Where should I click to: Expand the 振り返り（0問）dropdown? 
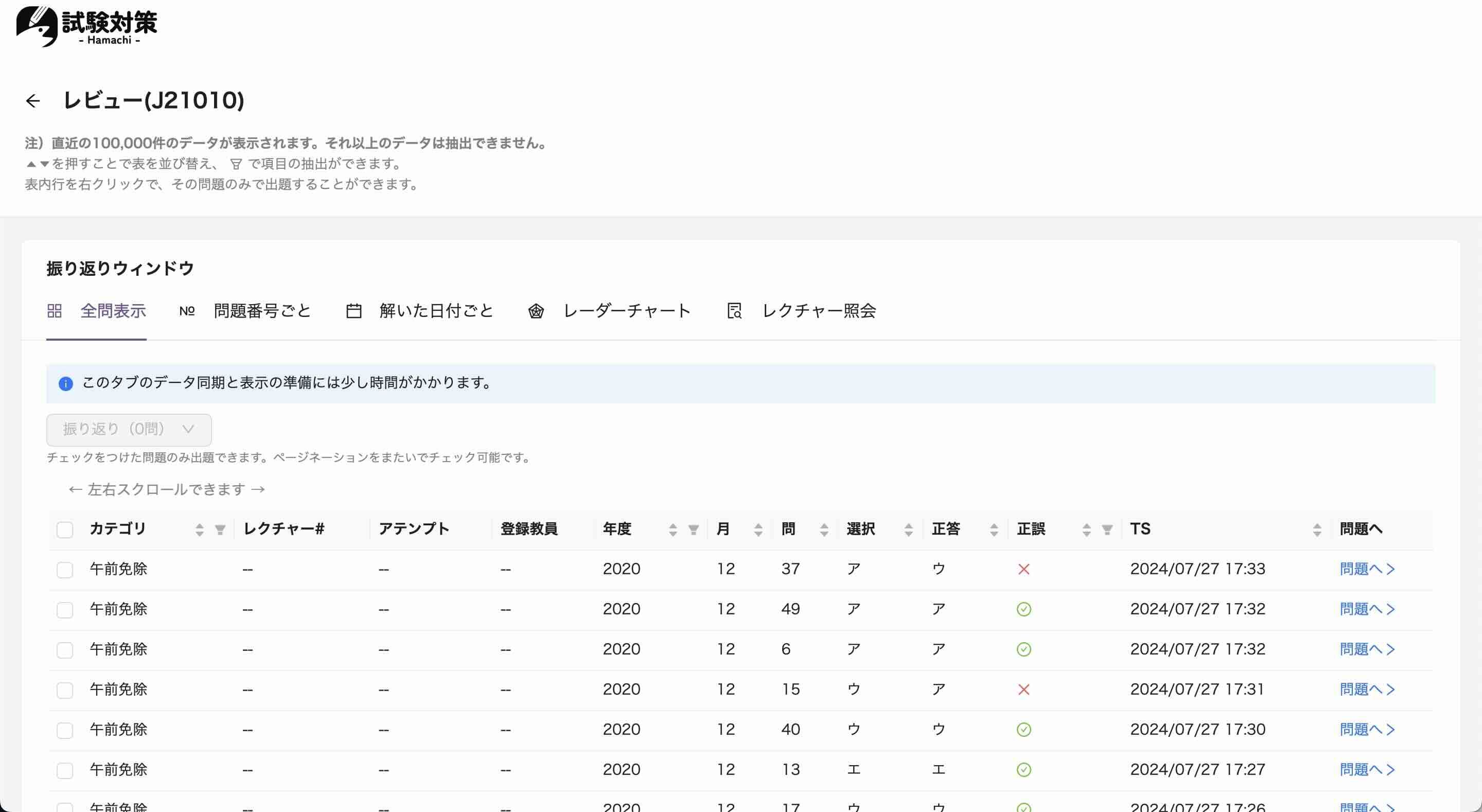point(129,429)
